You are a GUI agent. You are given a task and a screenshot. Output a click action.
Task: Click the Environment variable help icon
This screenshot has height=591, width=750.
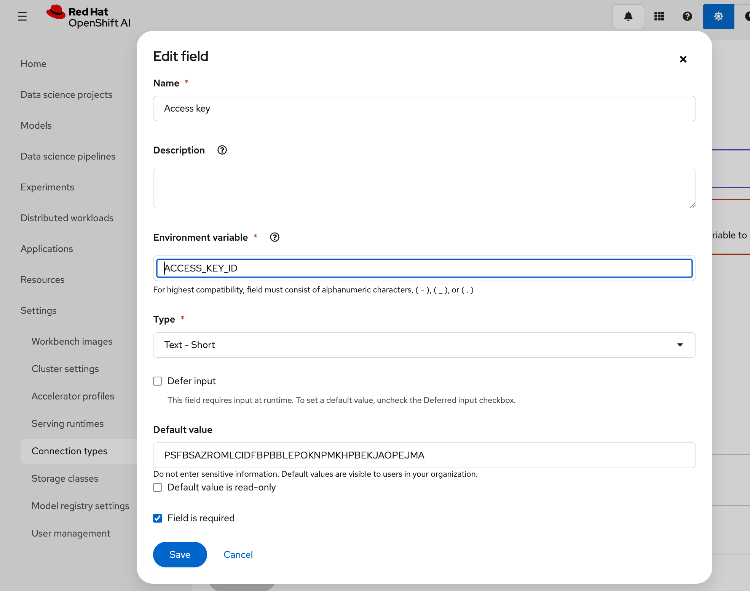point(274,237)
